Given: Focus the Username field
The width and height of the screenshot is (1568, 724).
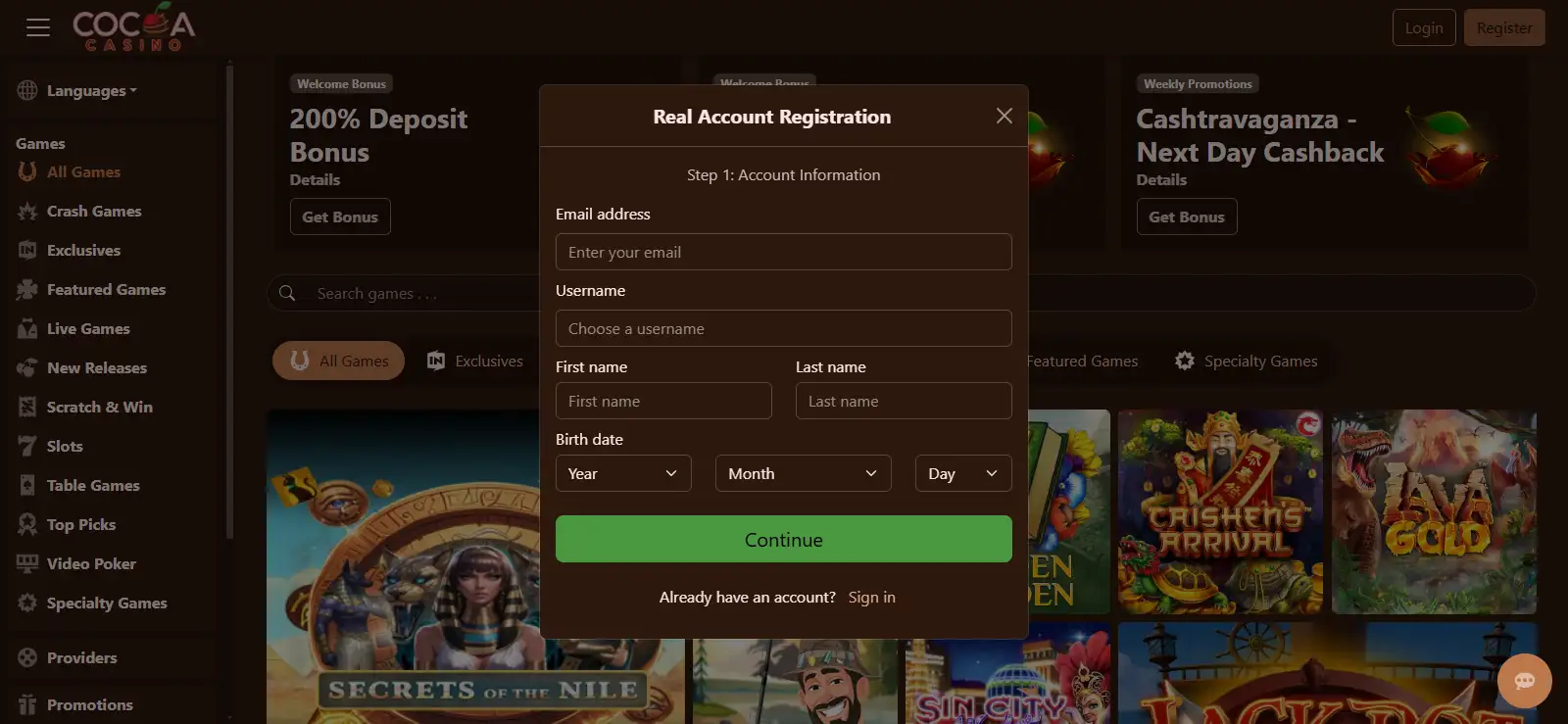Looking at the screenshot, I should click(x=784, y=328).
